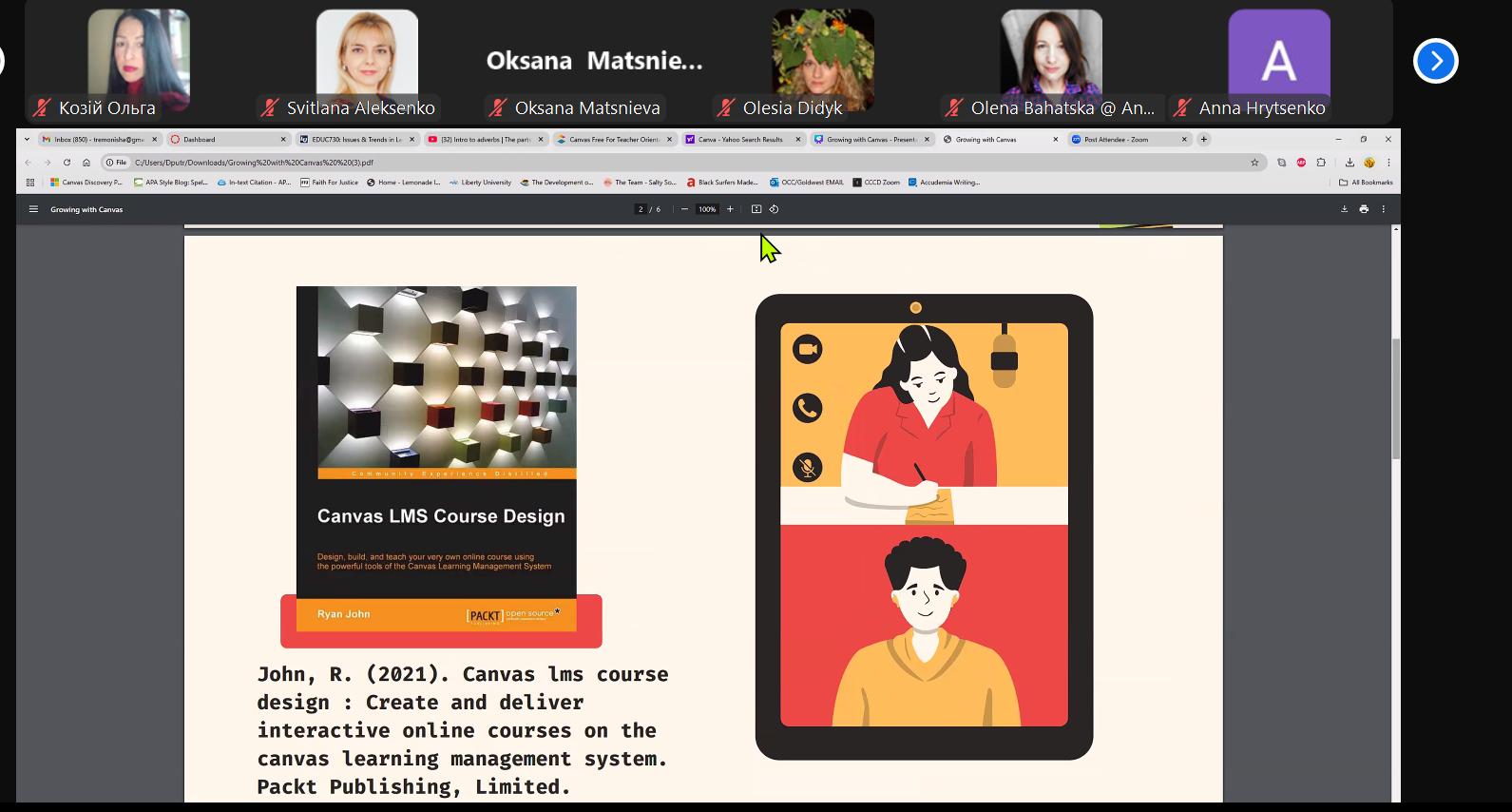The image size is (1512, 812).
Task: Open the AdBlock extension icon
Action: pos(1301,163)
